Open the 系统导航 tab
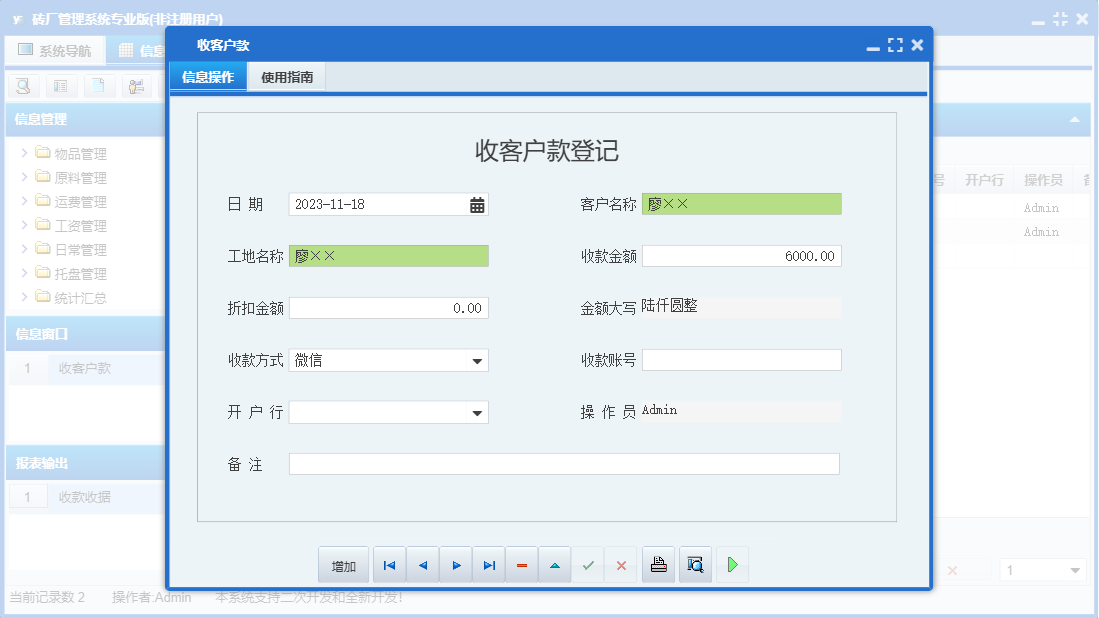 (55, 50)
